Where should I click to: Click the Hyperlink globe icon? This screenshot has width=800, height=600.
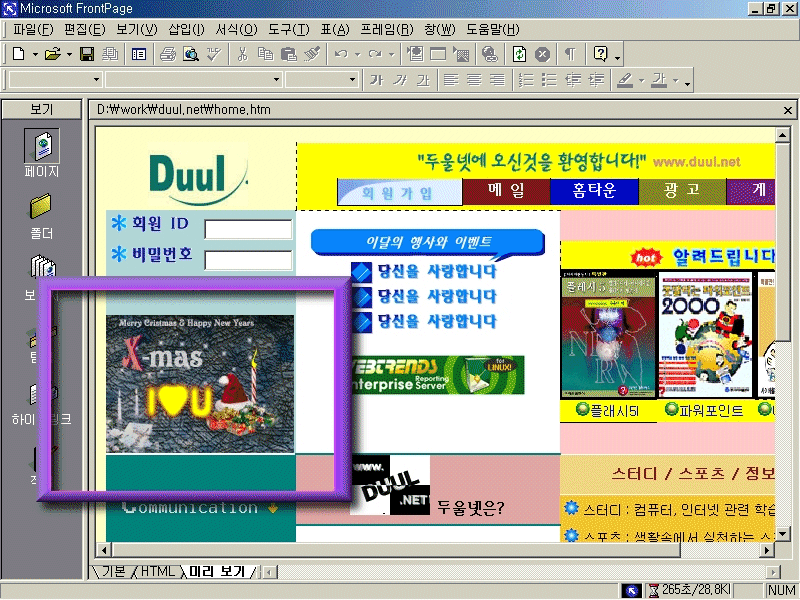(x=490, y=54)
